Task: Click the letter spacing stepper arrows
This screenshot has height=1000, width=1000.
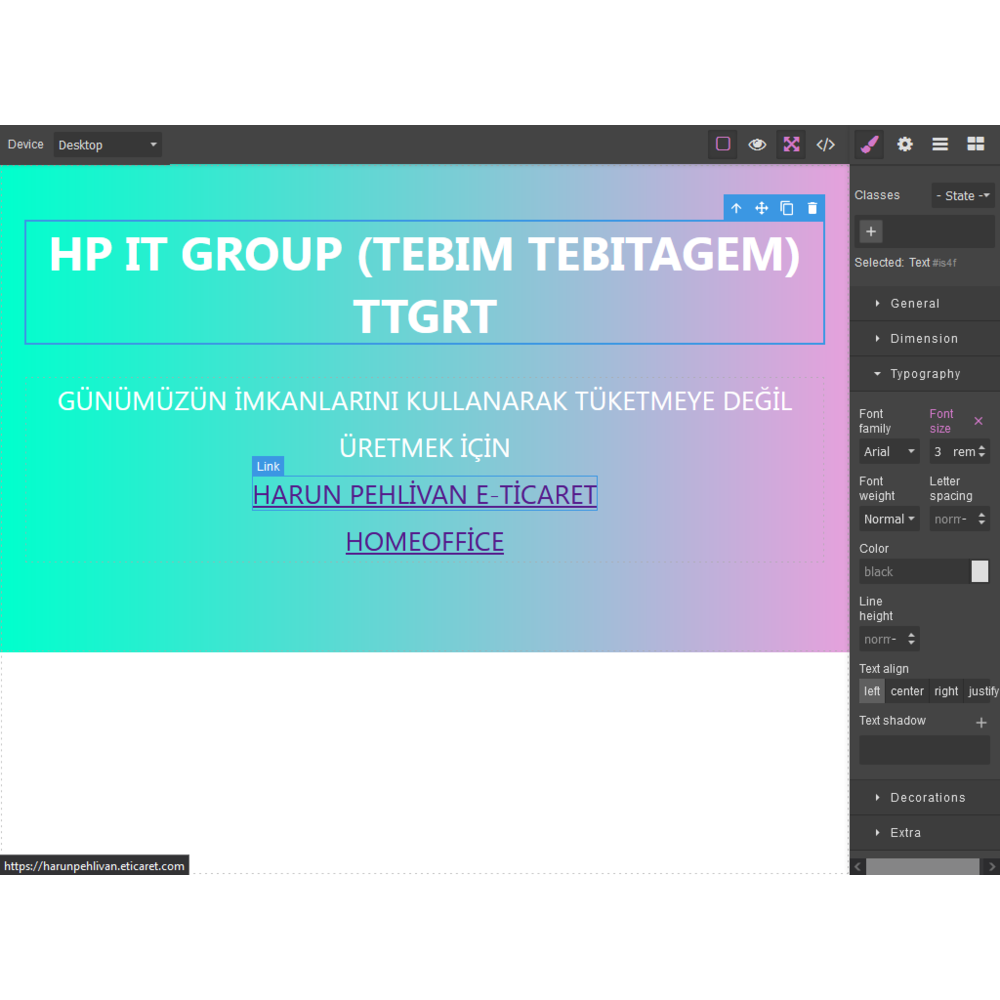Action: tap(982, 519)
